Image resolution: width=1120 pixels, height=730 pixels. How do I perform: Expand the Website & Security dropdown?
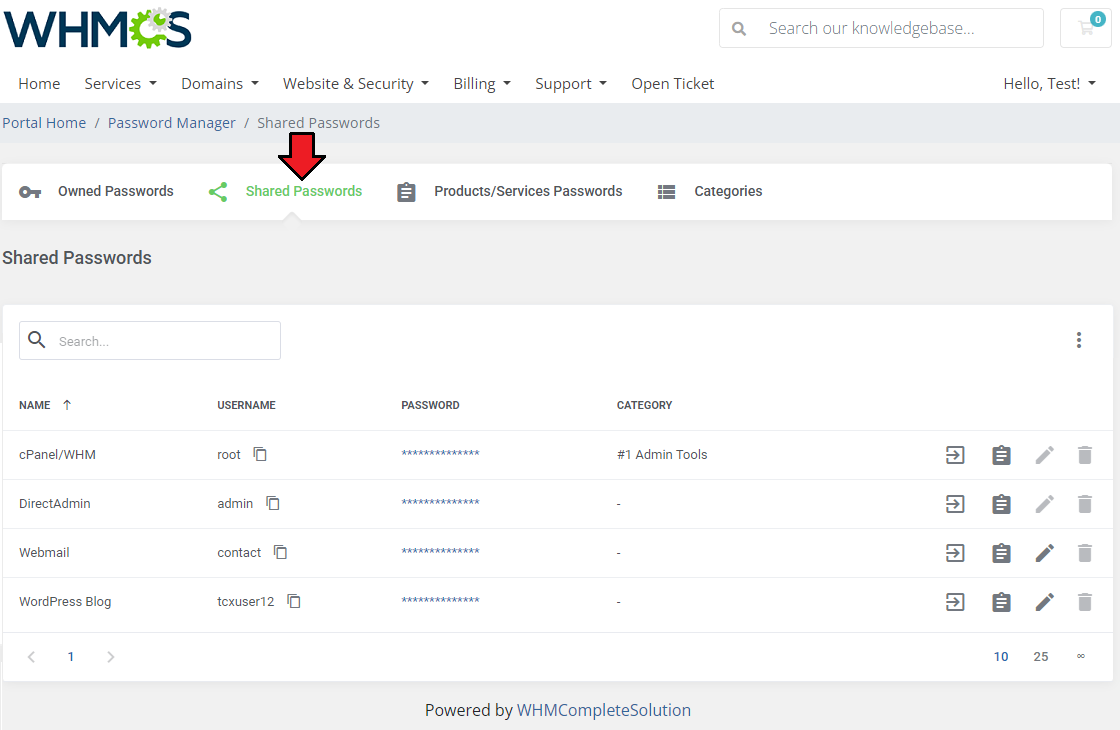pos(356,84)
